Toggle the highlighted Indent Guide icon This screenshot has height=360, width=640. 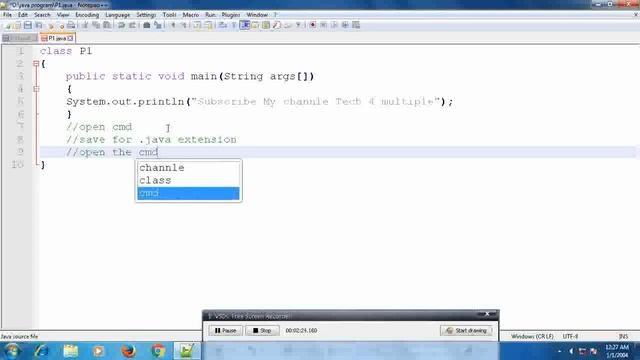[244, 25]
